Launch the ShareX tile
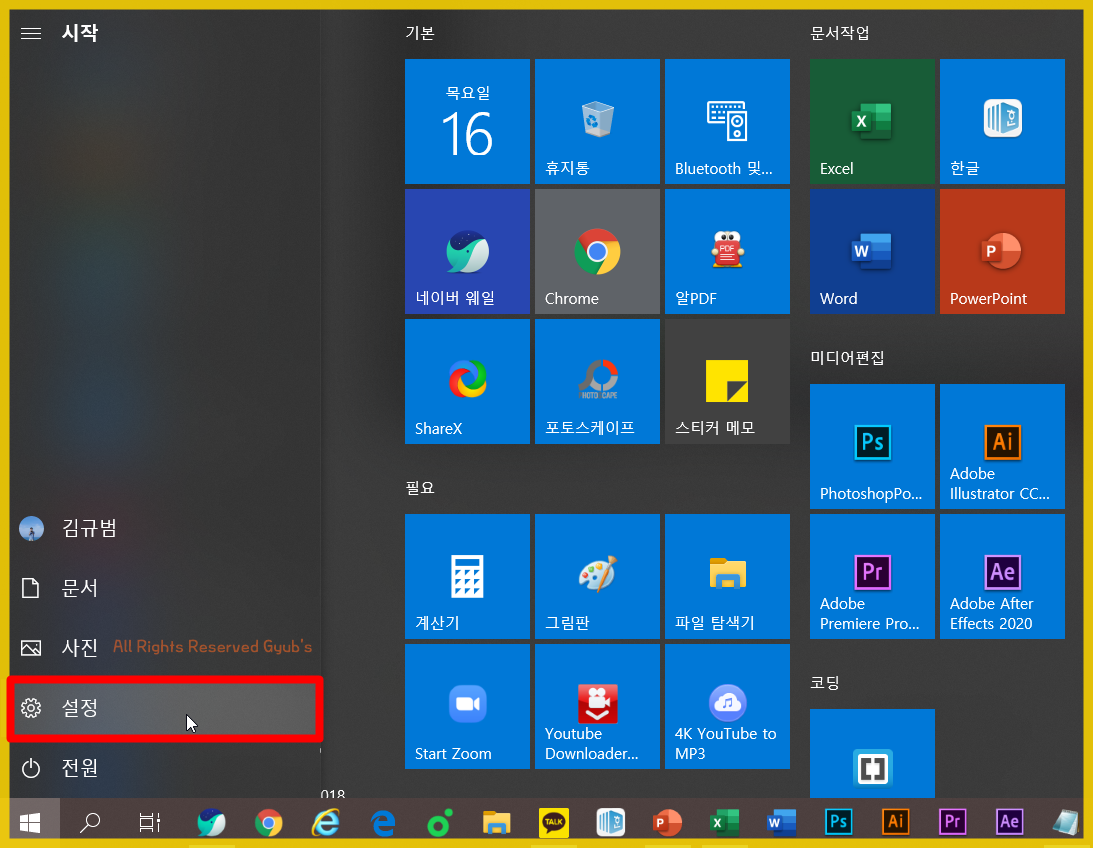The height and width of the screenshot is (848, 1093). pos(467,382)
